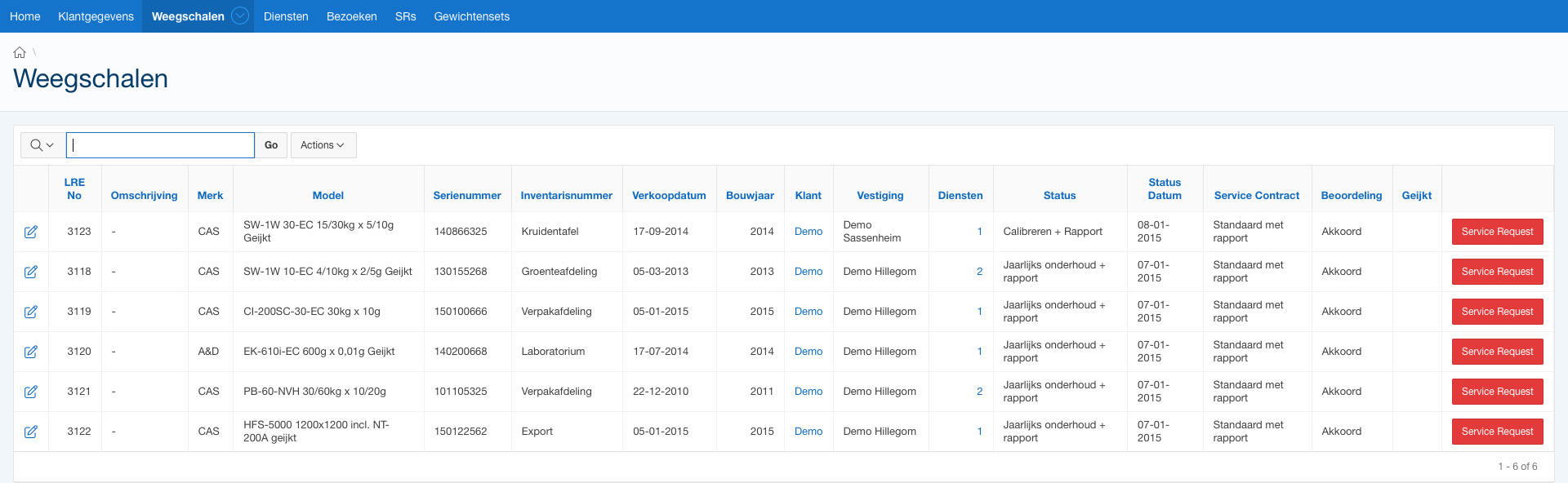Click the Merk column header

(x=210, y=196)
